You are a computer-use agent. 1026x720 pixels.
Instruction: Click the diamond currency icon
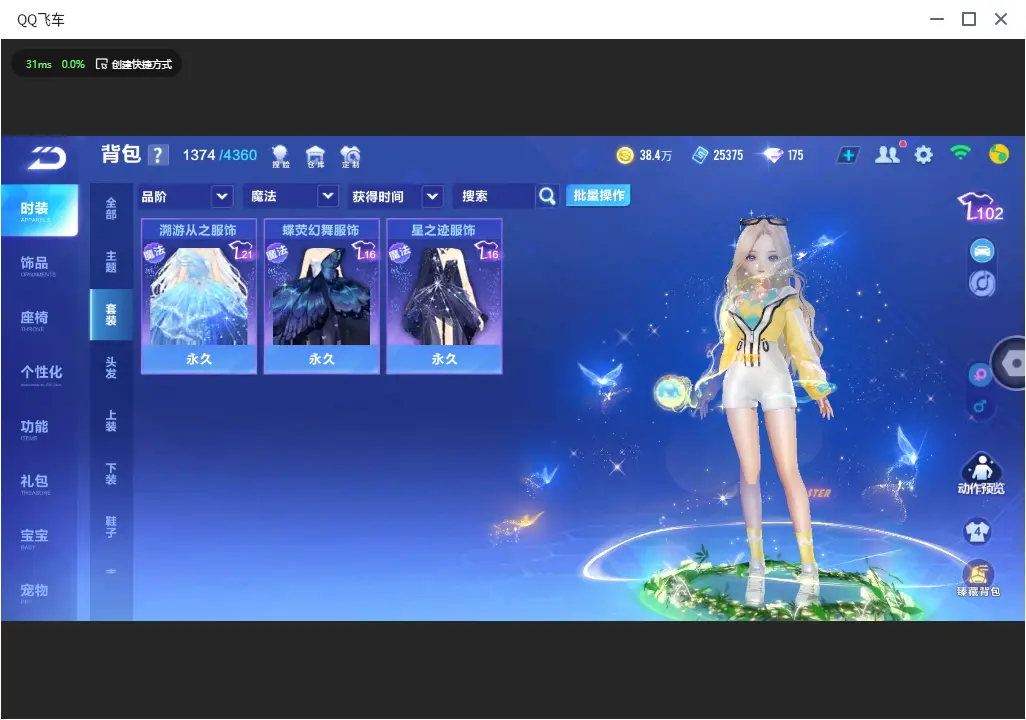773,155
